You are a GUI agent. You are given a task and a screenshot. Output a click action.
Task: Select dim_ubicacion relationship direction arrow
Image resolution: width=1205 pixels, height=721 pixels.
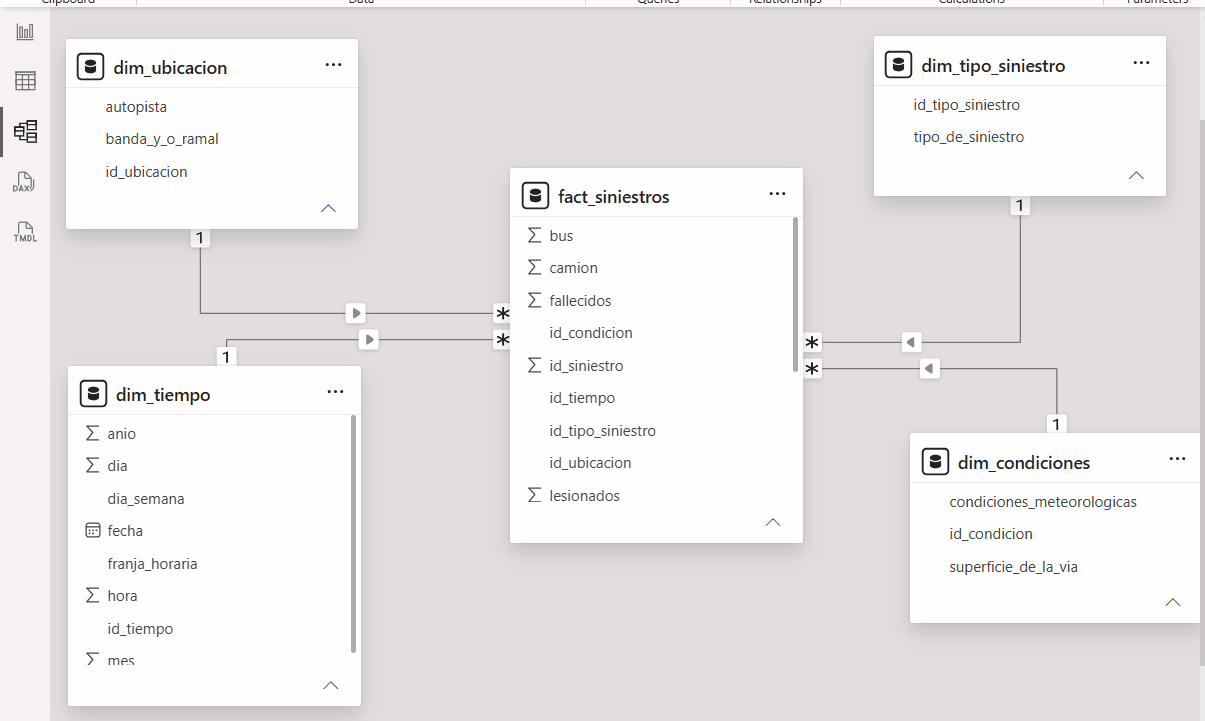click(356, 313)
